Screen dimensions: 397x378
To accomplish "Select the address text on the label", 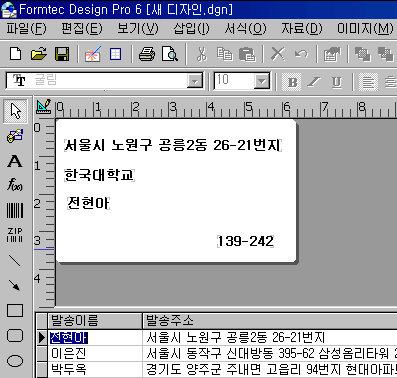I will pyautogui.click(x=173, y=145).
